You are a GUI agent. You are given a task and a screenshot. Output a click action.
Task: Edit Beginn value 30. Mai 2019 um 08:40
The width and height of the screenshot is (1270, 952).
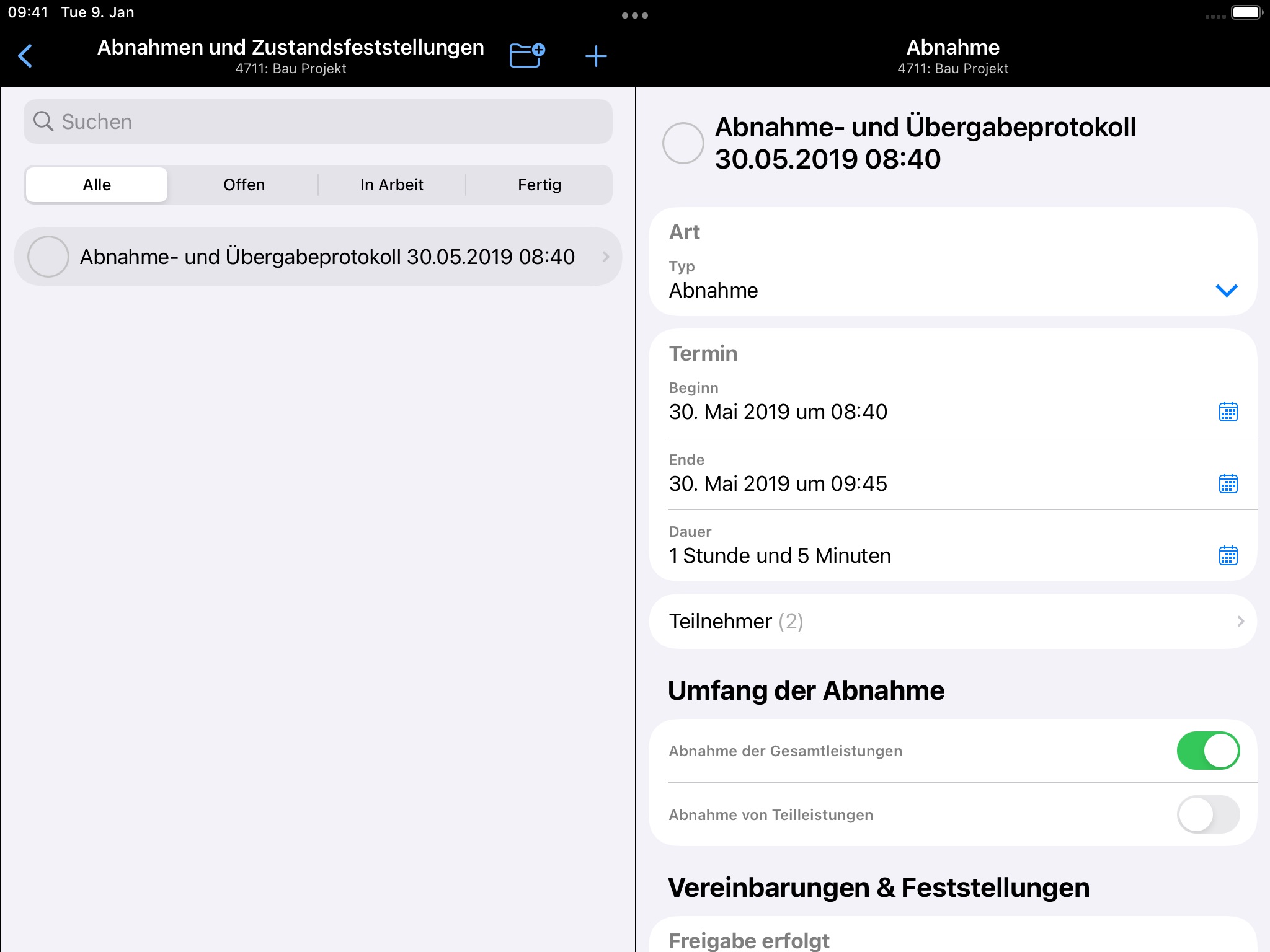[x=778, y=412]
